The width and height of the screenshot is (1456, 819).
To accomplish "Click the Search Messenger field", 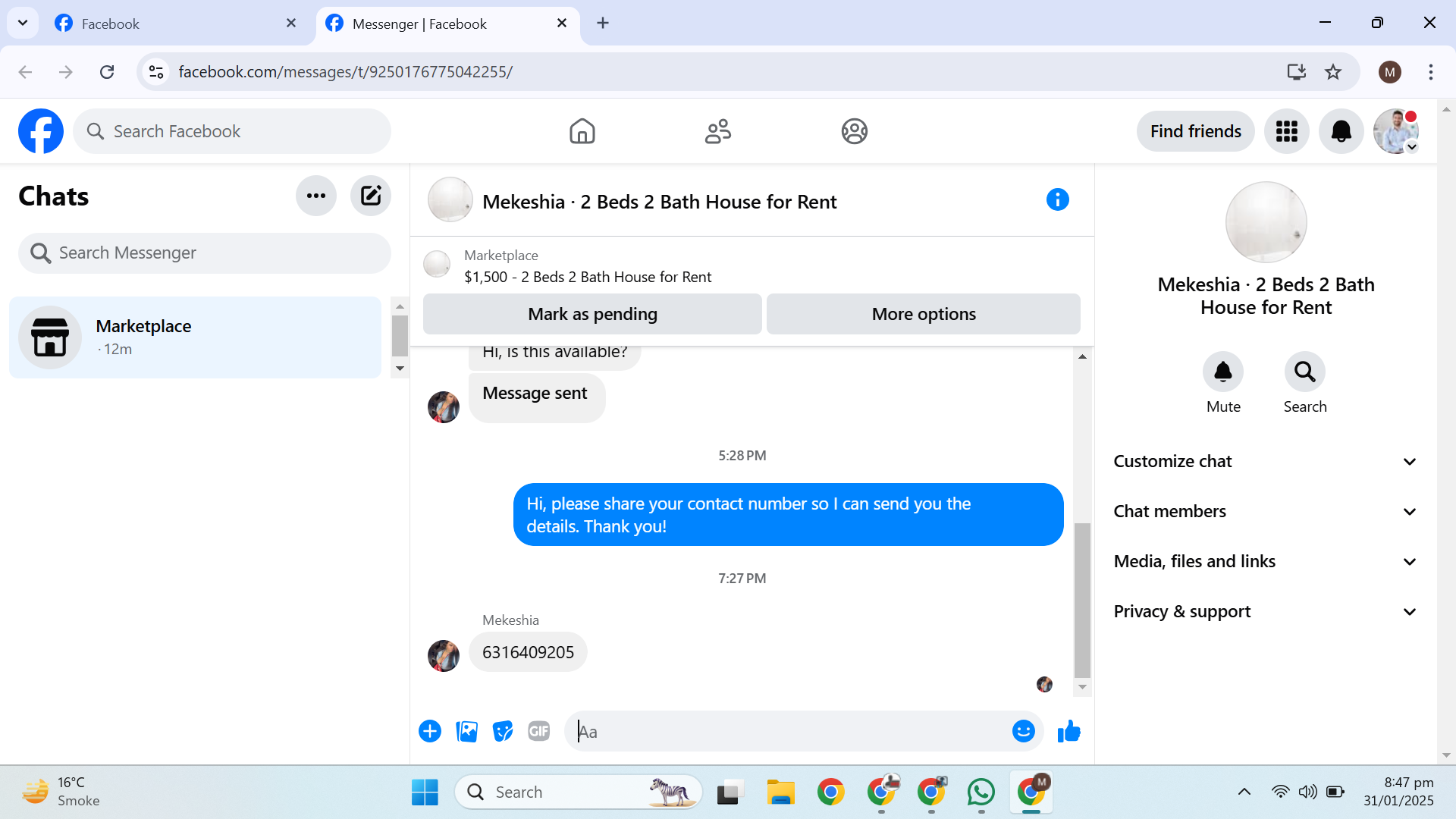I will click(205, 253).
